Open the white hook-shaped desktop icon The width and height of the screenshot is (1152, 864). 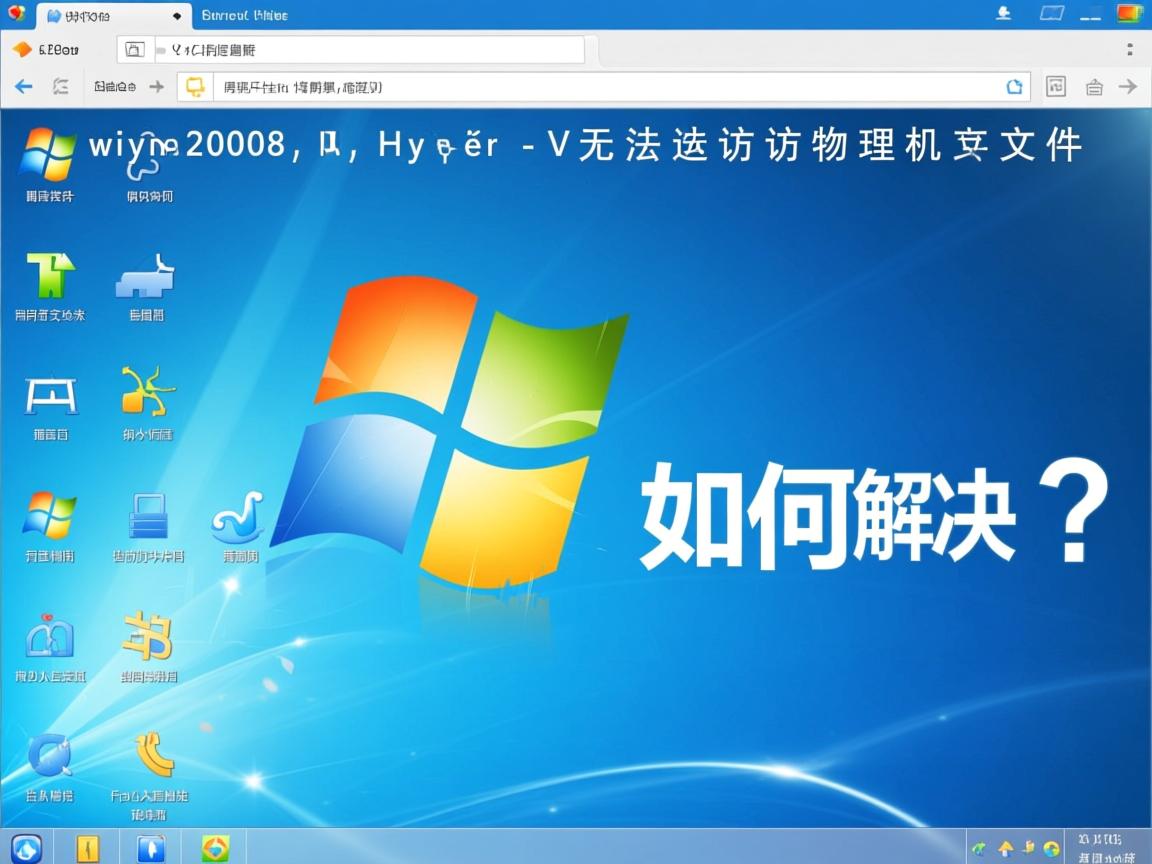tap(145, 156)
